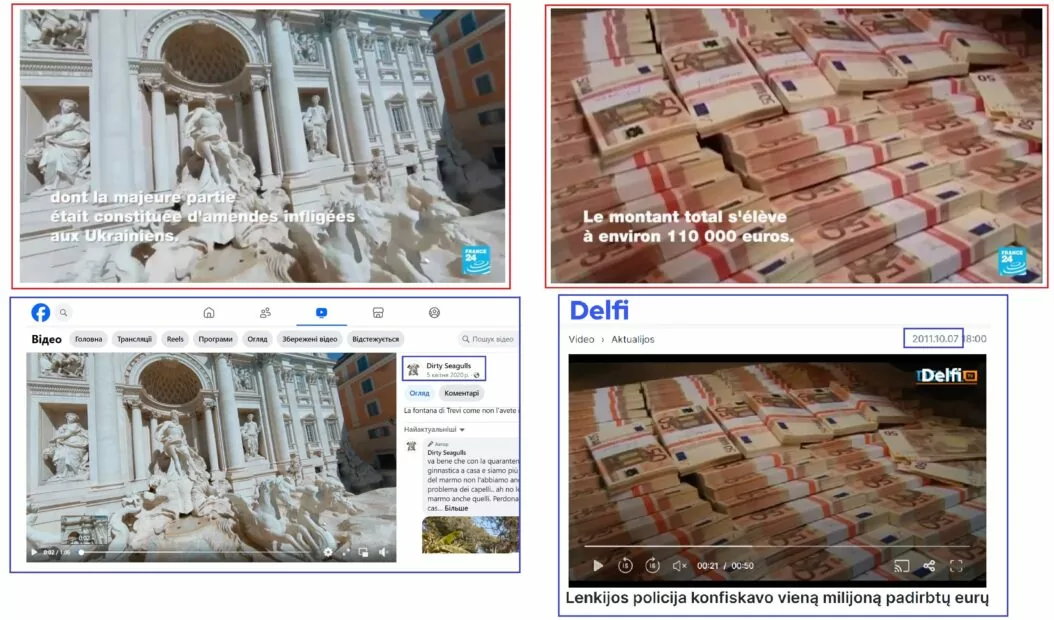
Task: Unmute the Delfi video sound
Action: (680, 566)
